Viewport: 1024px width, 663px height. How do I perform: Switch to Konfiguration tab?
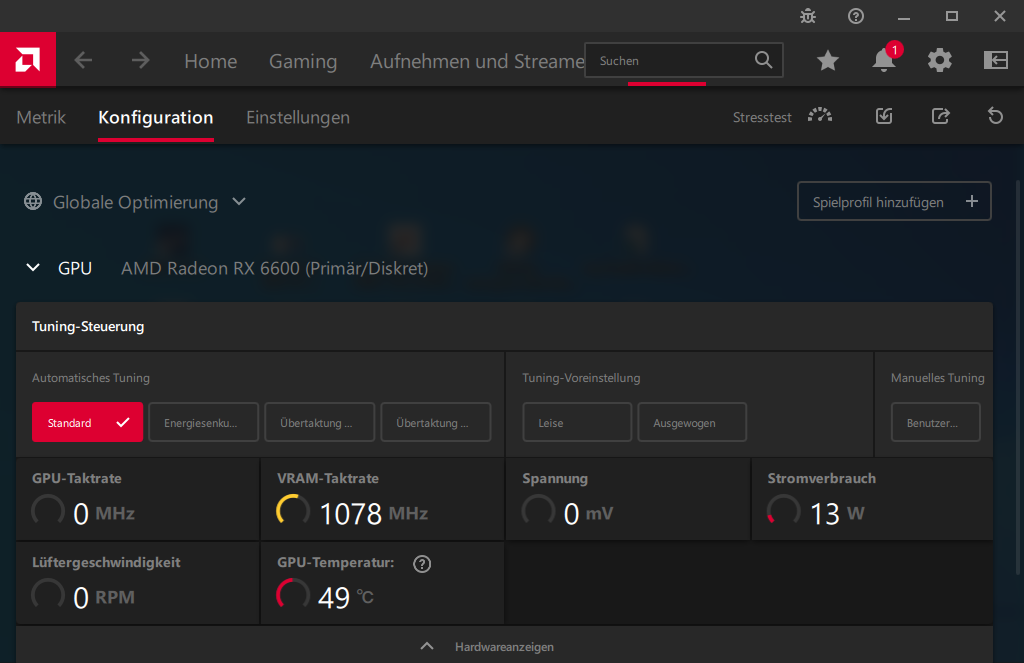tap(155, 118)
